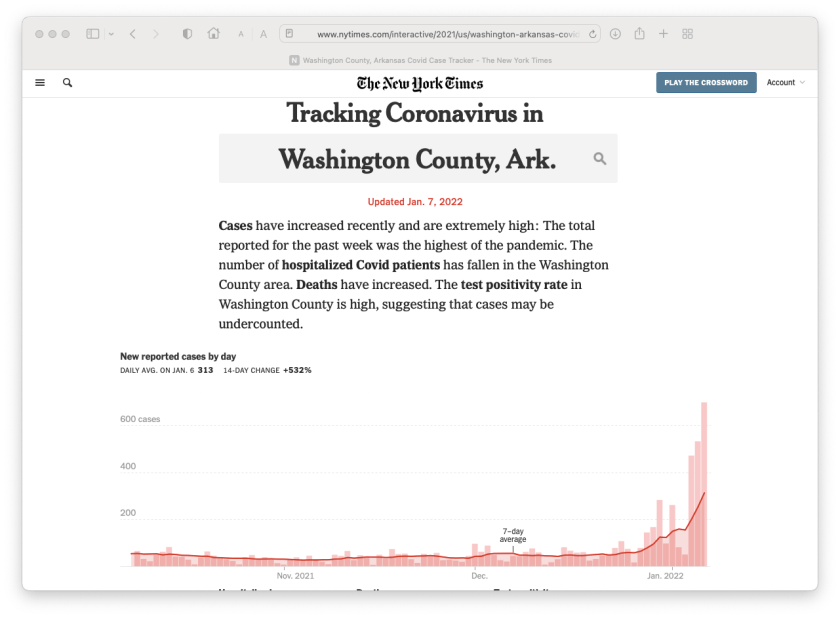Click the Downloads icon in Safari
The width and height of the screenshot is (840, 618).
point(616,33)
